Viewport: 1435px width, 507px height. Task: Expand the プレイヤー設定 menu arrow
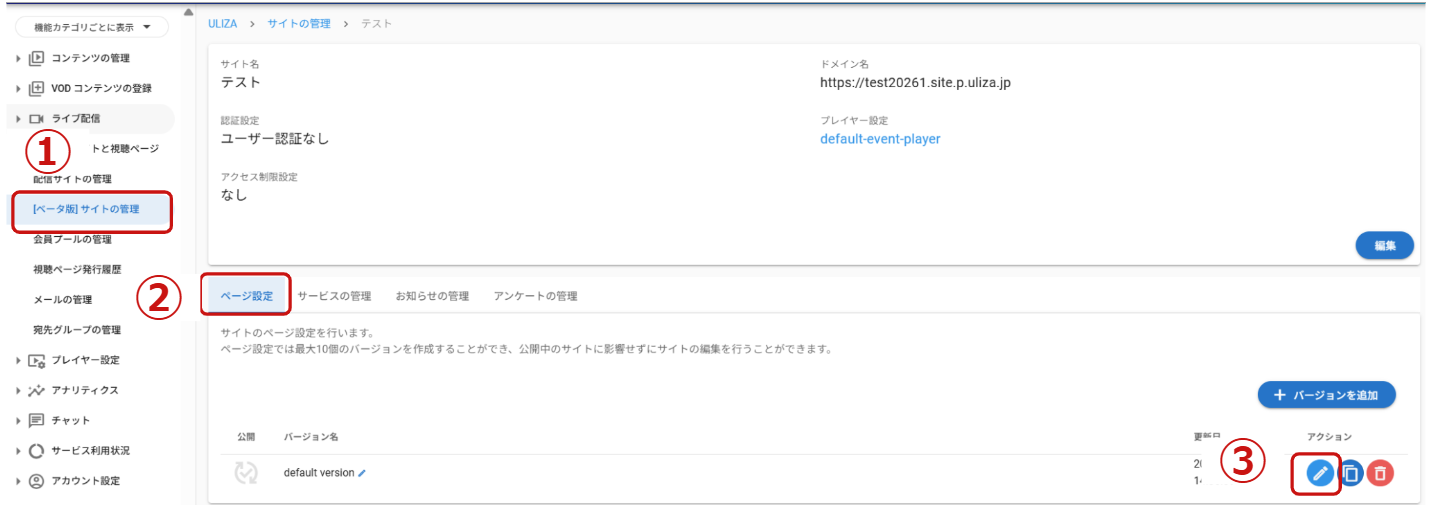click(18, 360)
